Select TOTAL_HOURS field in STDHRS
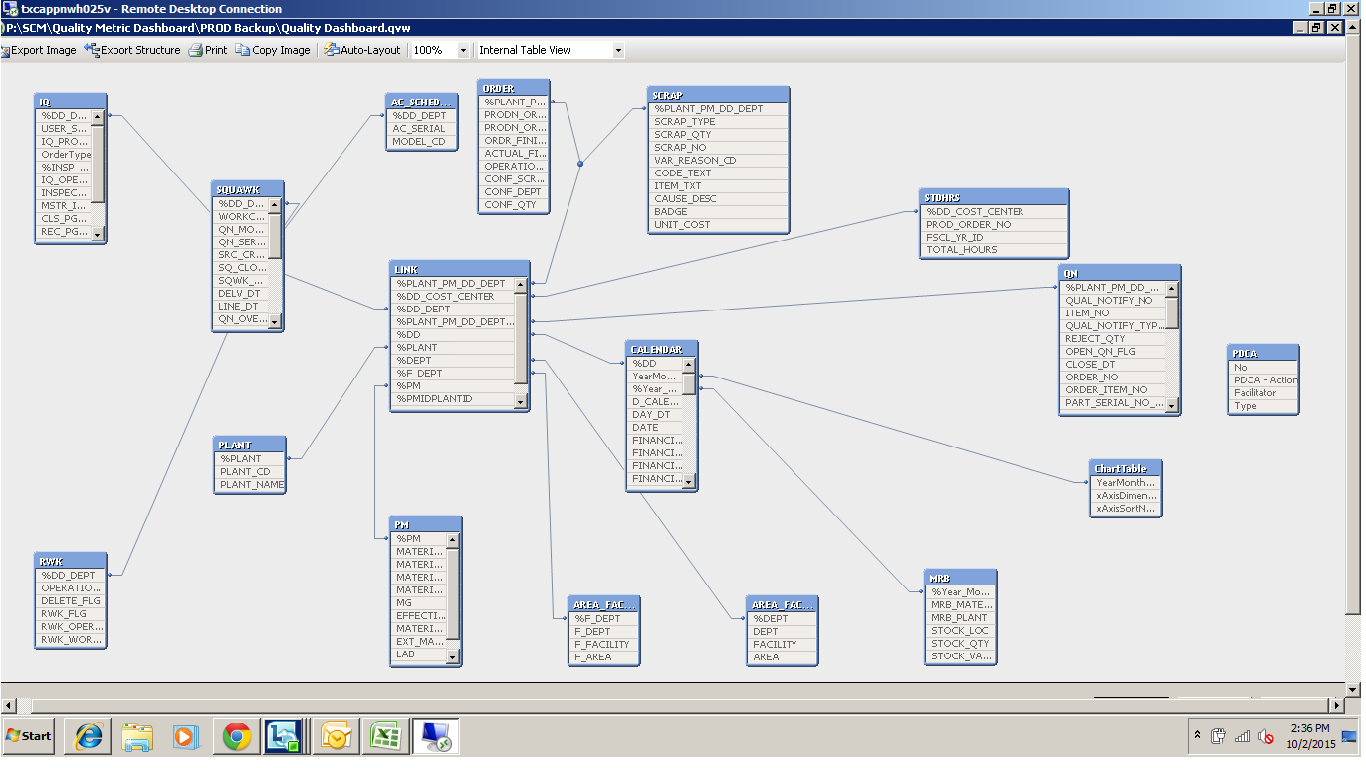The width and height of the screenshot is (1366, 768). click(x=994, y=250)
